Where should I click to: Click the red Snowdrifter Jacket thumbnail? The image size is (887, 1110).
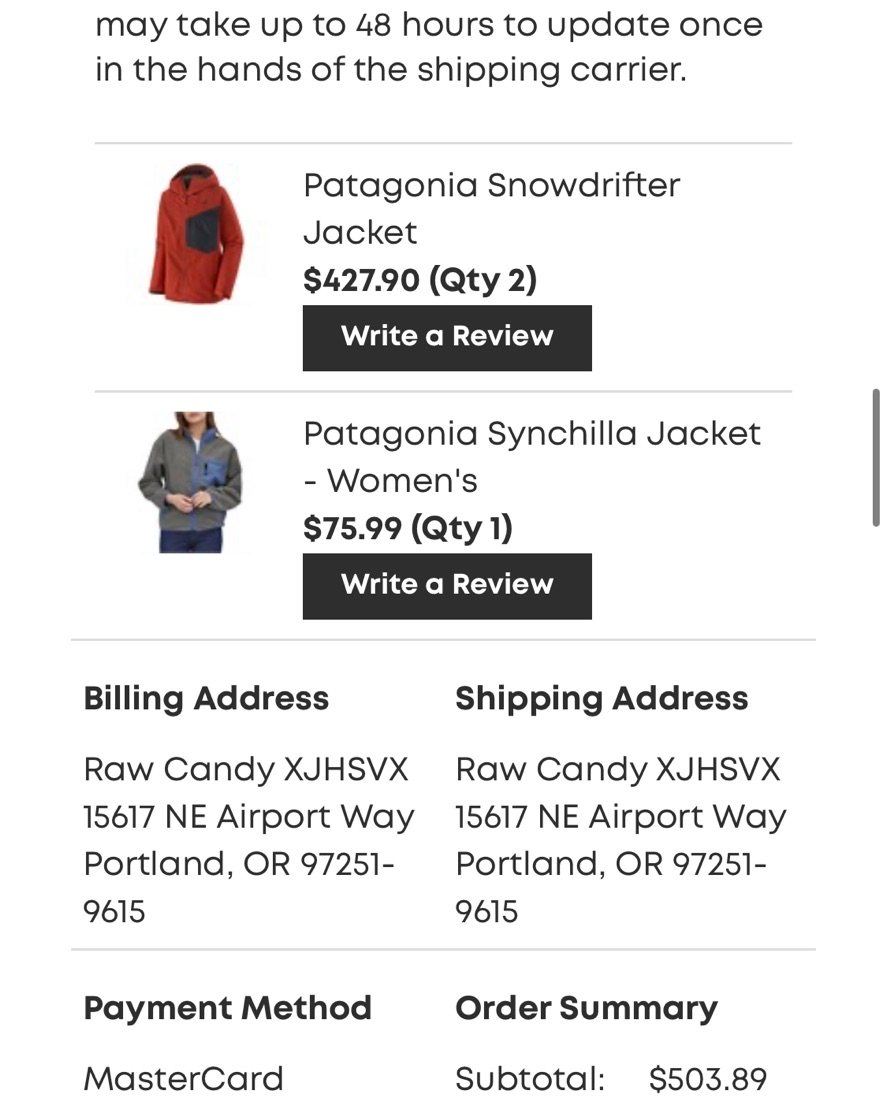(196, 234)
